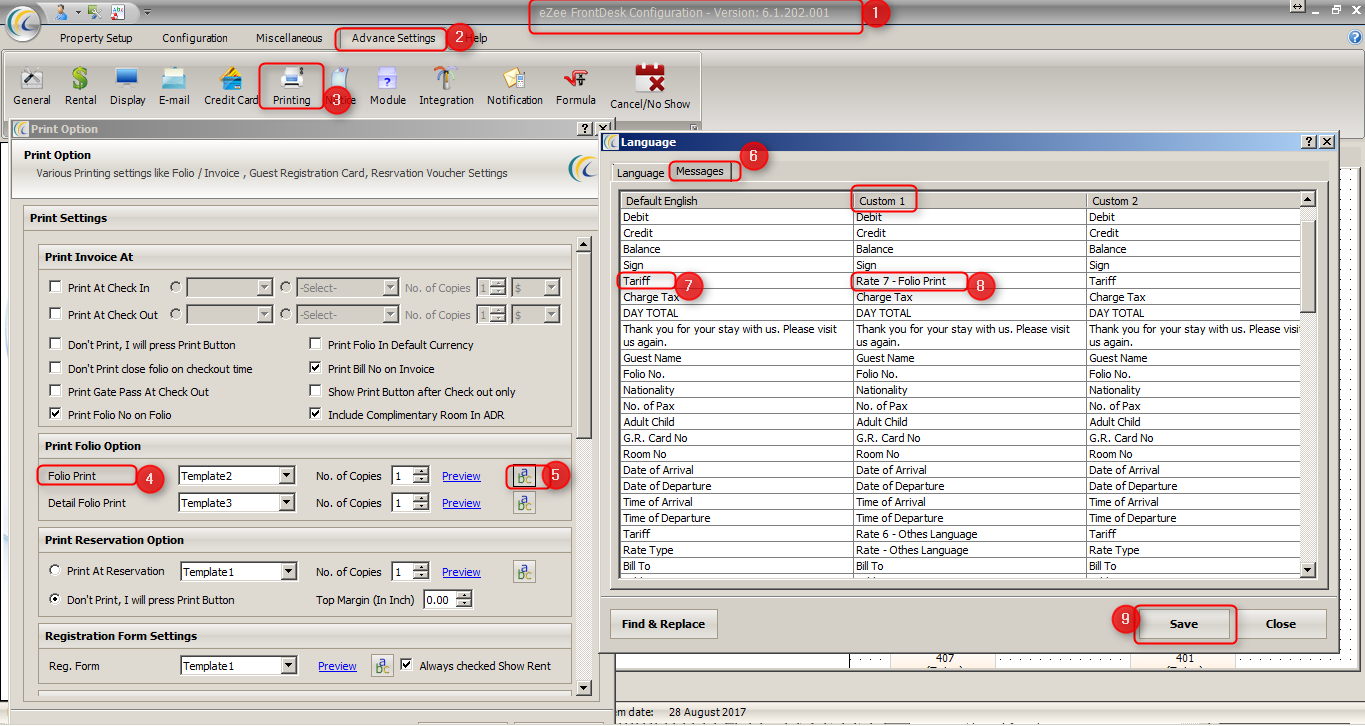The width and height of the screenshot is (1365, 726).
Task: Open Cancel/No Show settings icon
Action: pyautogui.click(x=650, y=86)
